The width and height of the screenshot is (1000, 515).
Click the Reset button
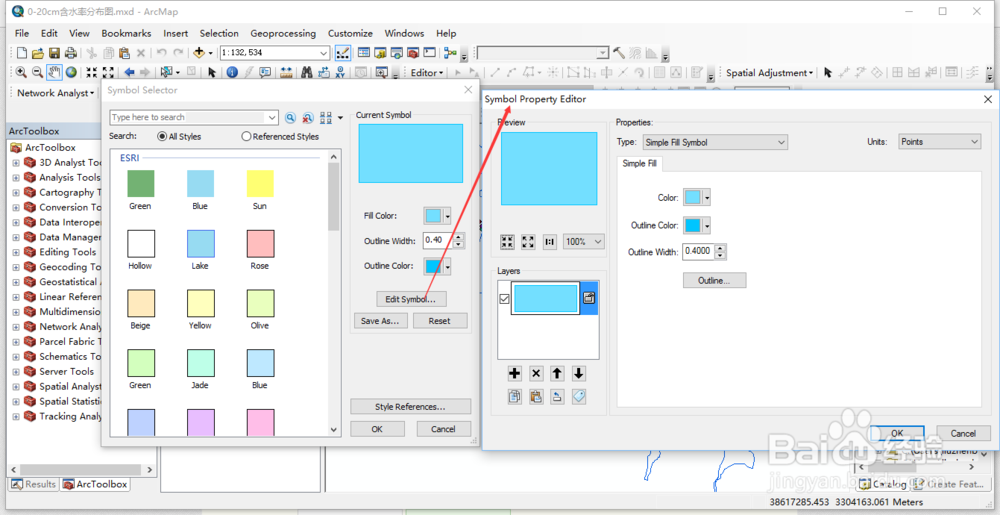pyautogui.click(x=439, y=321)
